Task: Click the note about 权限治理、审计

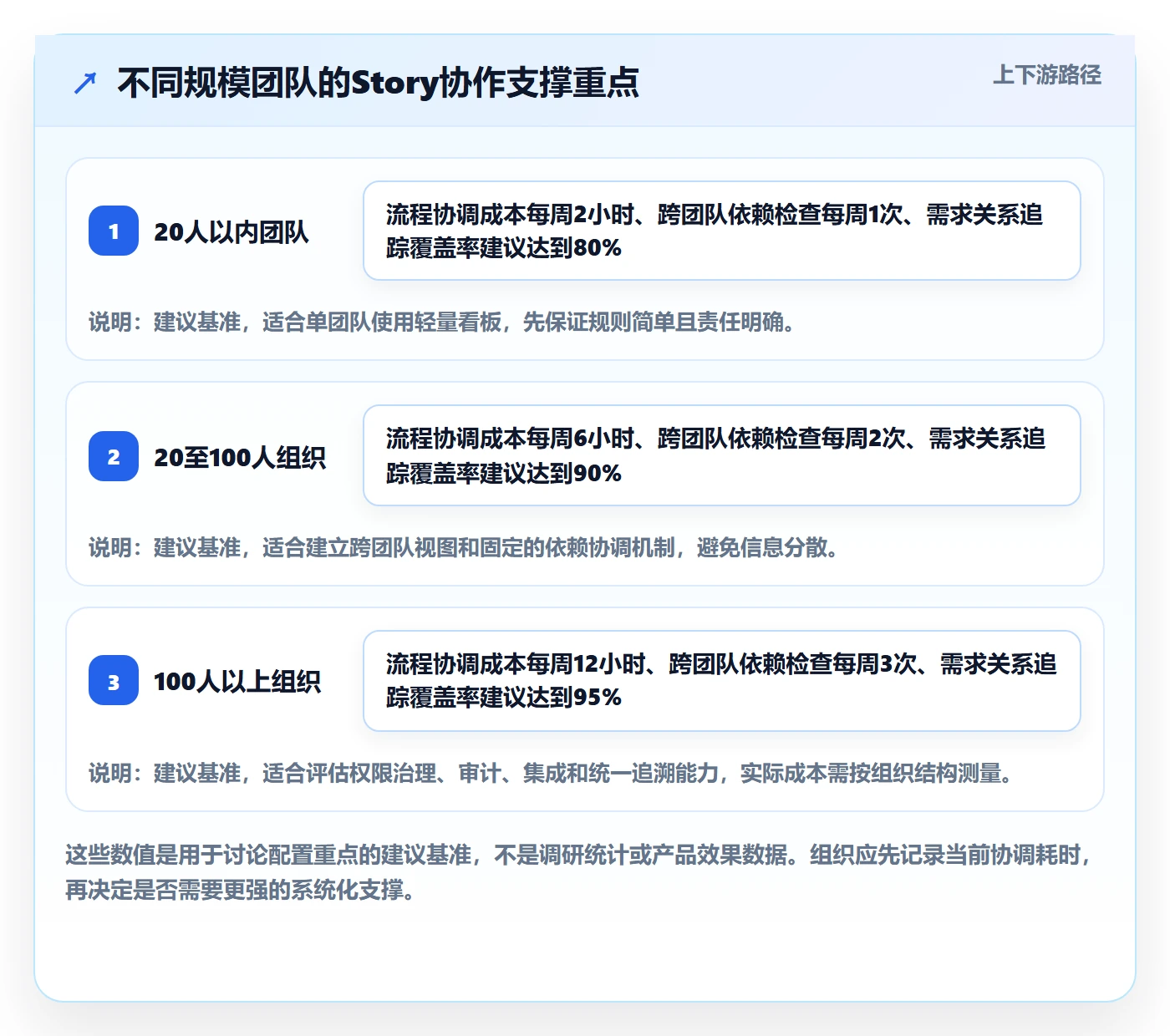Action: tap(551, 773)
